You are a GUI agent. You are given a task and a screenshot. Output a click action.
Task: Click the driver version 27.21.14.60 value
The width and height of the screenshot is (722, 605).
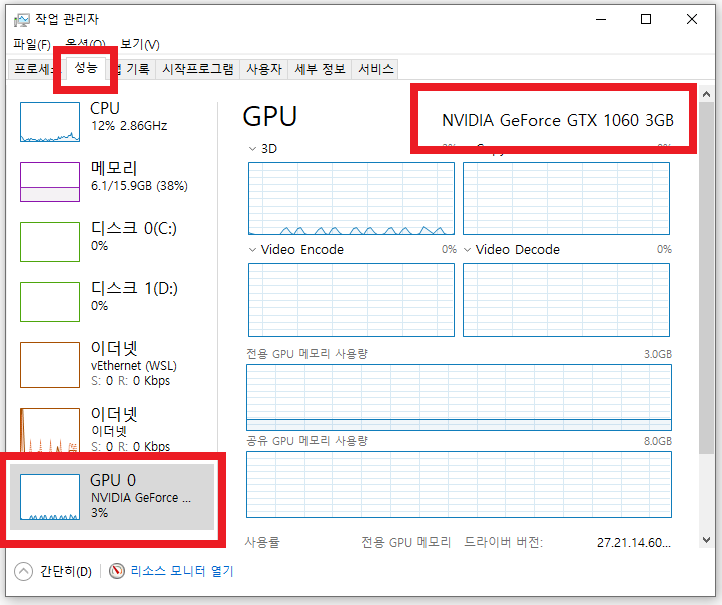point(634,543)
